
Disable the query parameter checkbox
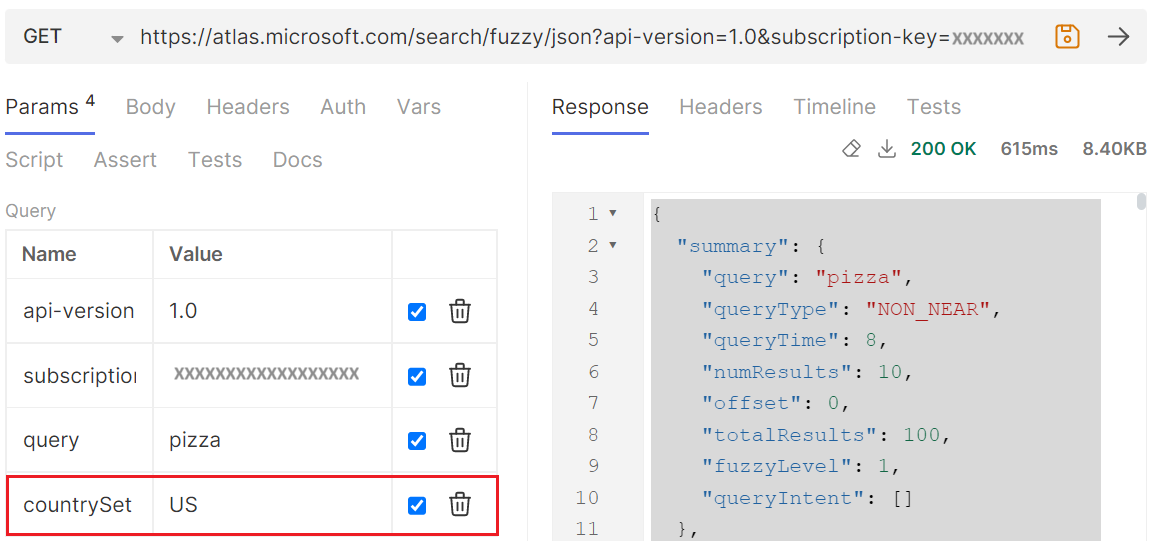(x=417, y=441)
